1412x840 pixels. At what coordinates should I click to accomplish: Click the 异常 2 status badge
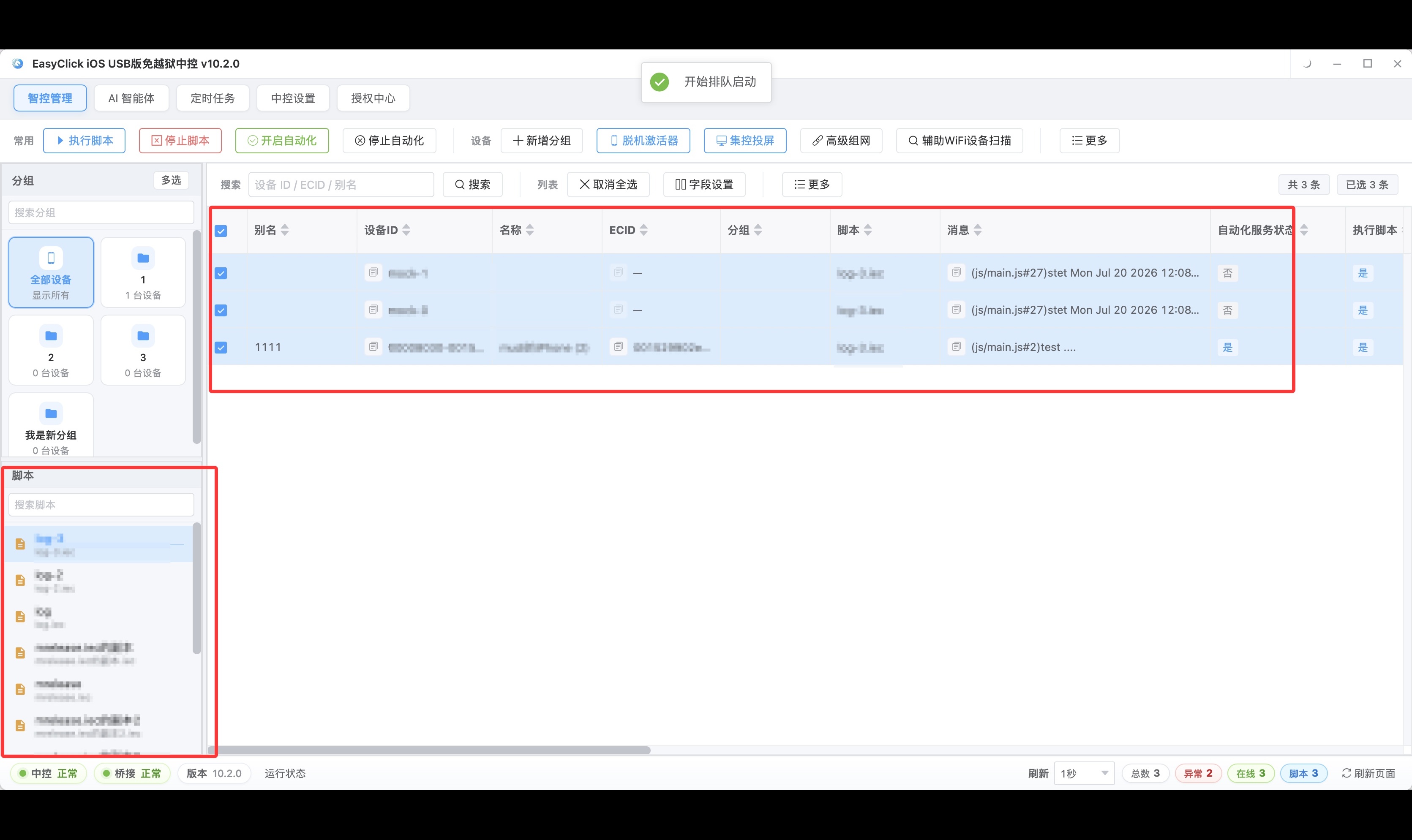[1198, 773]
